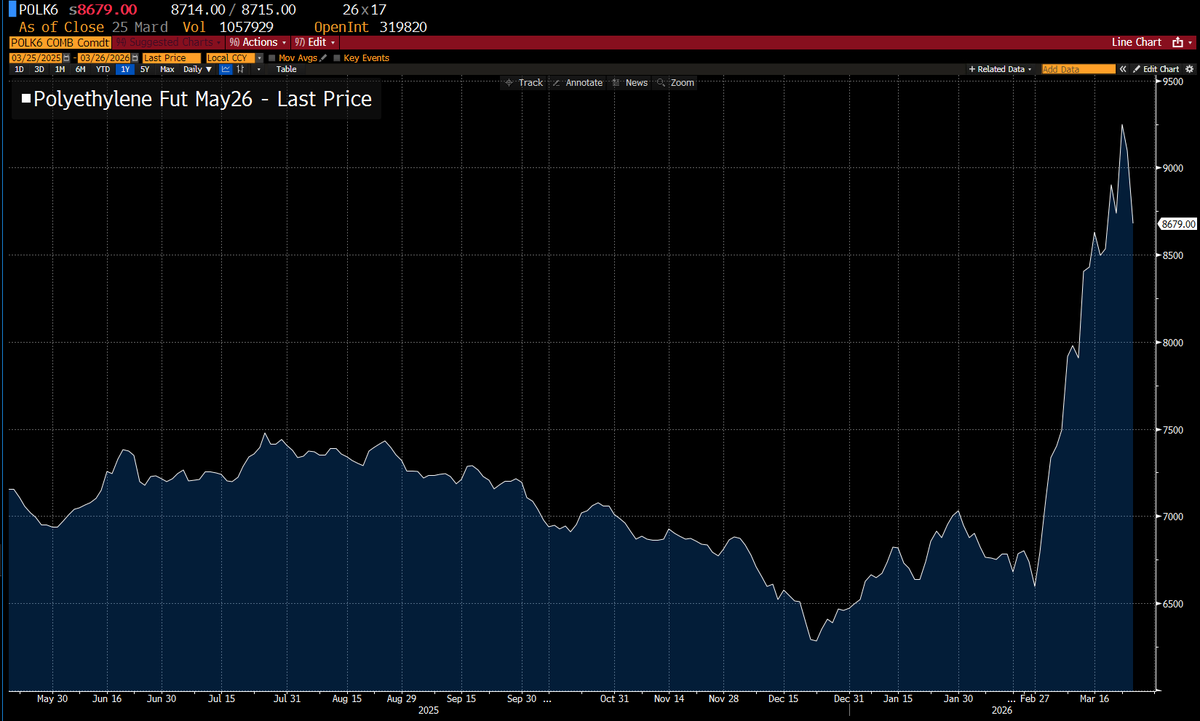
Task: Select the Max time range
Action: click(167, 69)
